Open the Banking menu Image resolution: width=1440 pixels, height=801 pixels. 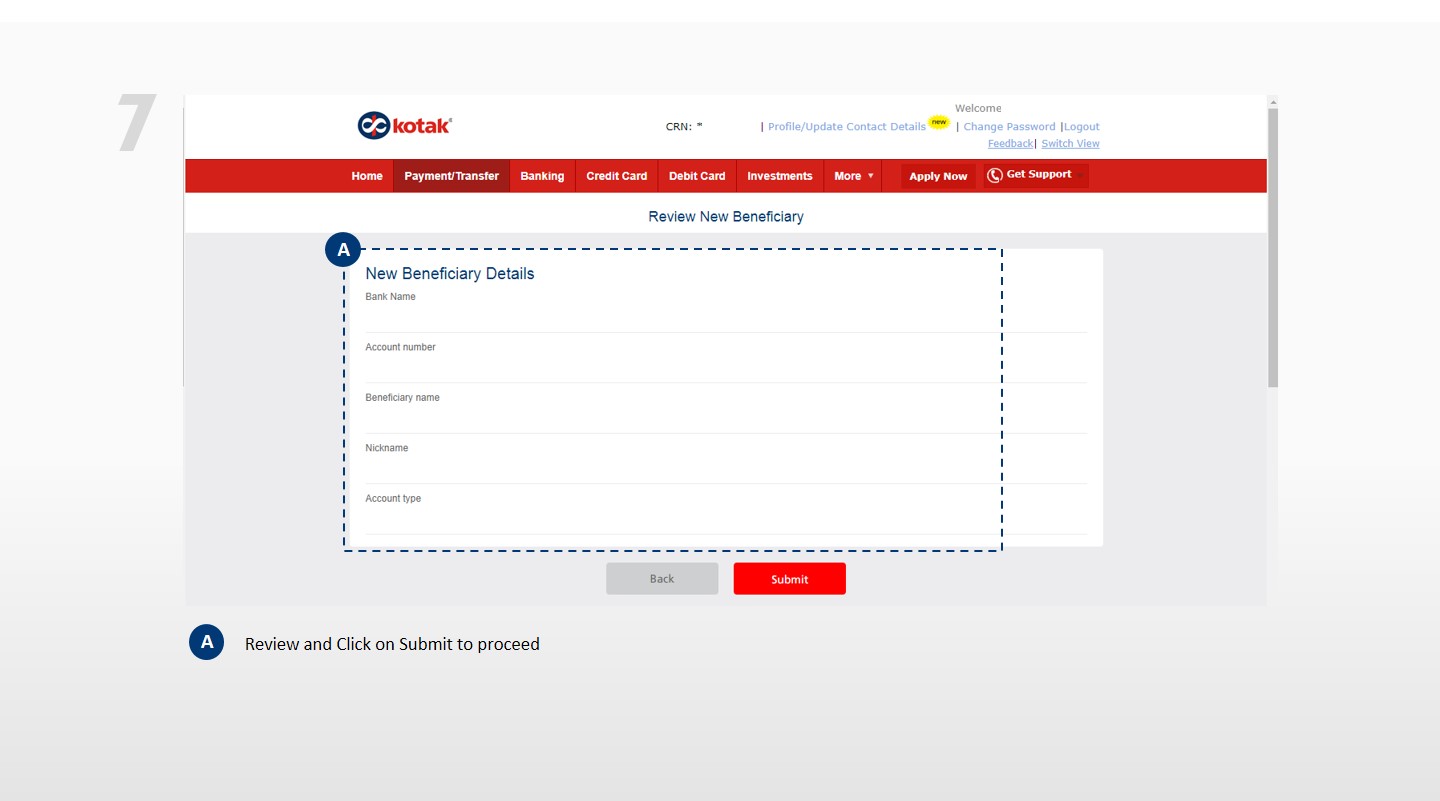542,176
